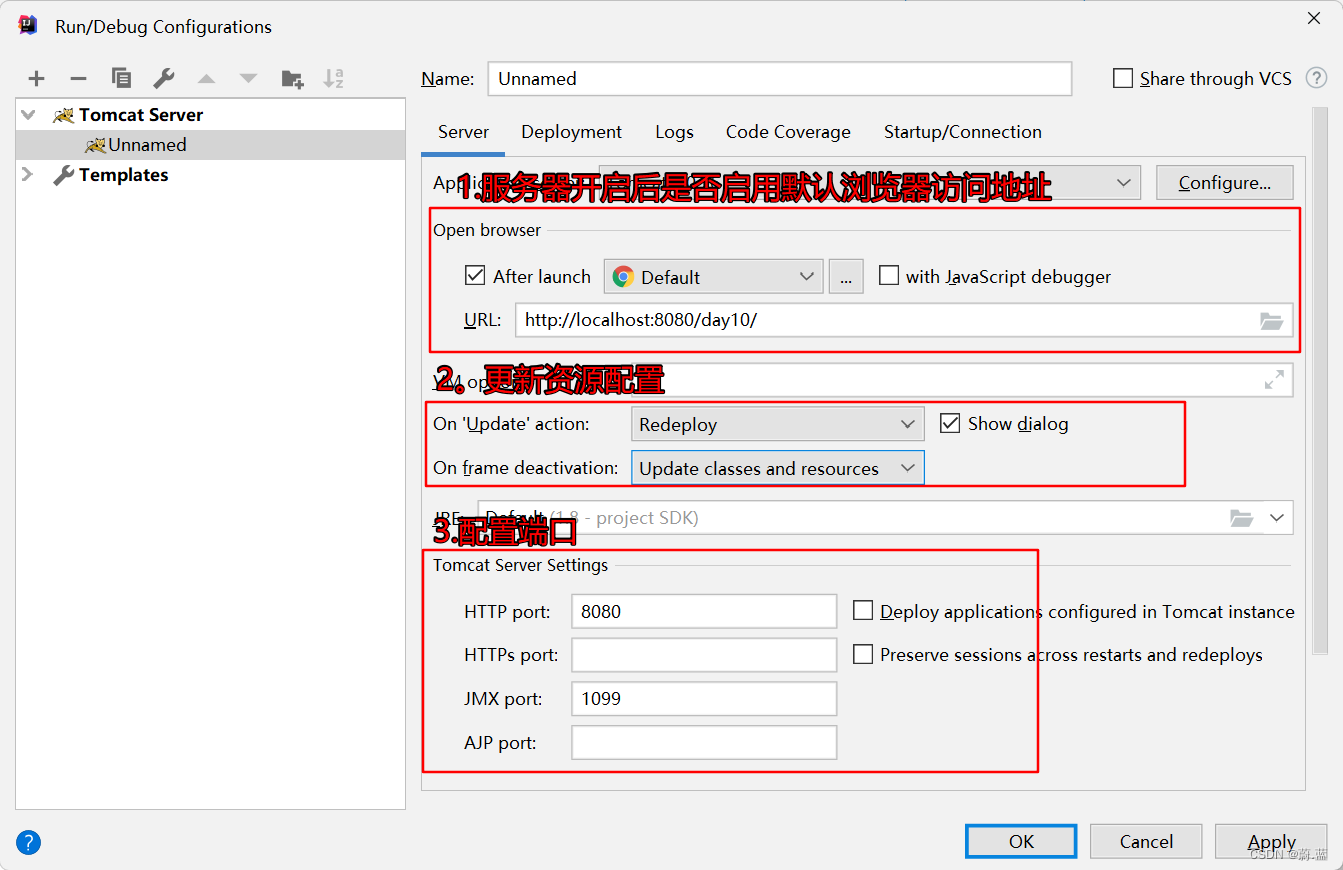
Task: Move configuration down arrow
Action: (249, 79)
